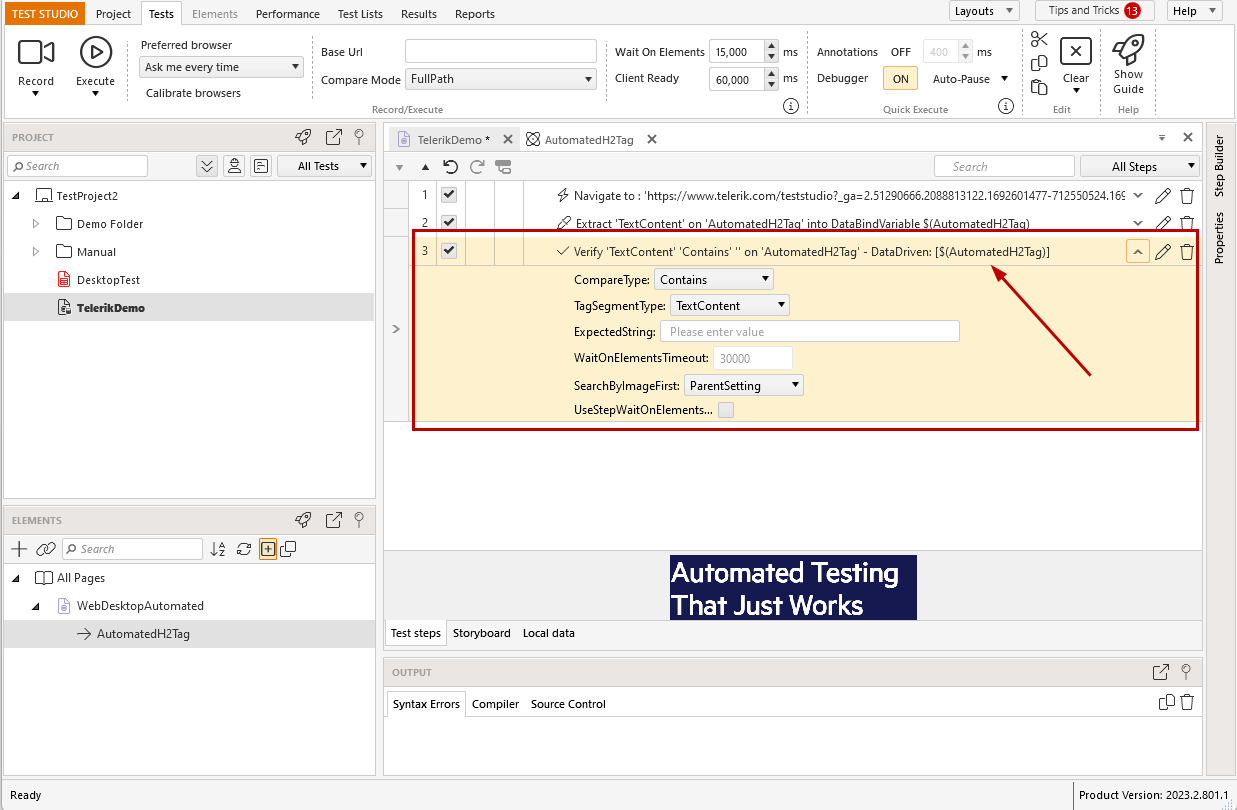Click the scissors Cut icon
The height and width of the screenshot is (810, 1237).
(x=1039, y=40)
